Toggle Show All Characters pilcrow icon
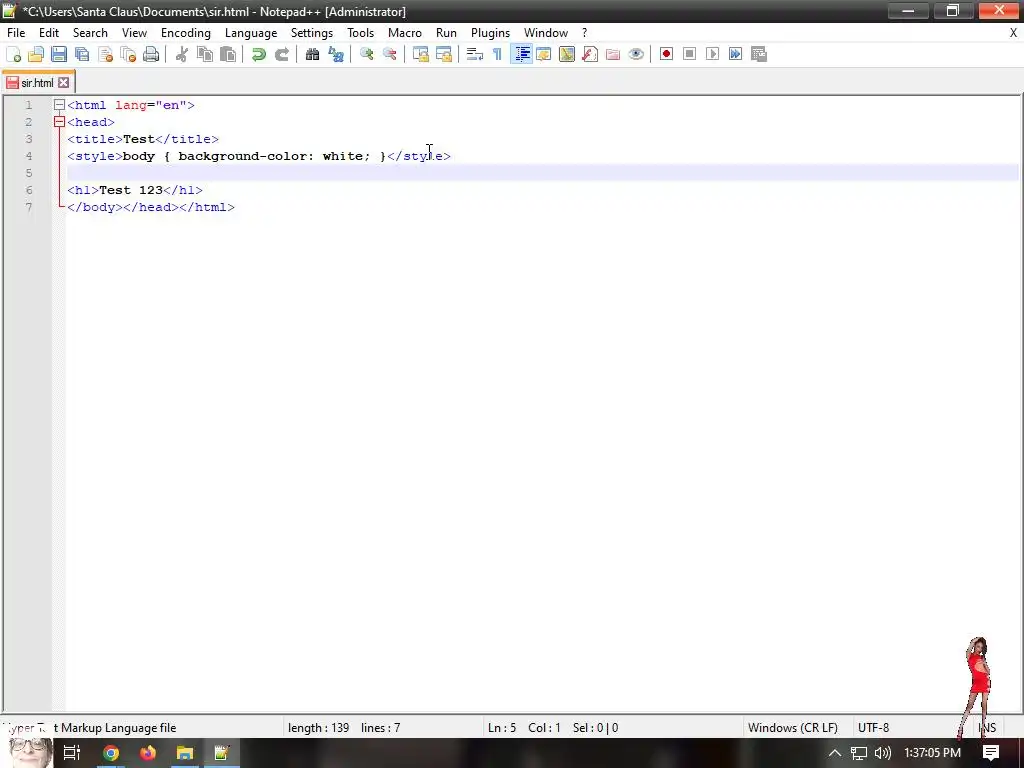This screenshot has width=1024, height=768. click(x=498, y=54)
